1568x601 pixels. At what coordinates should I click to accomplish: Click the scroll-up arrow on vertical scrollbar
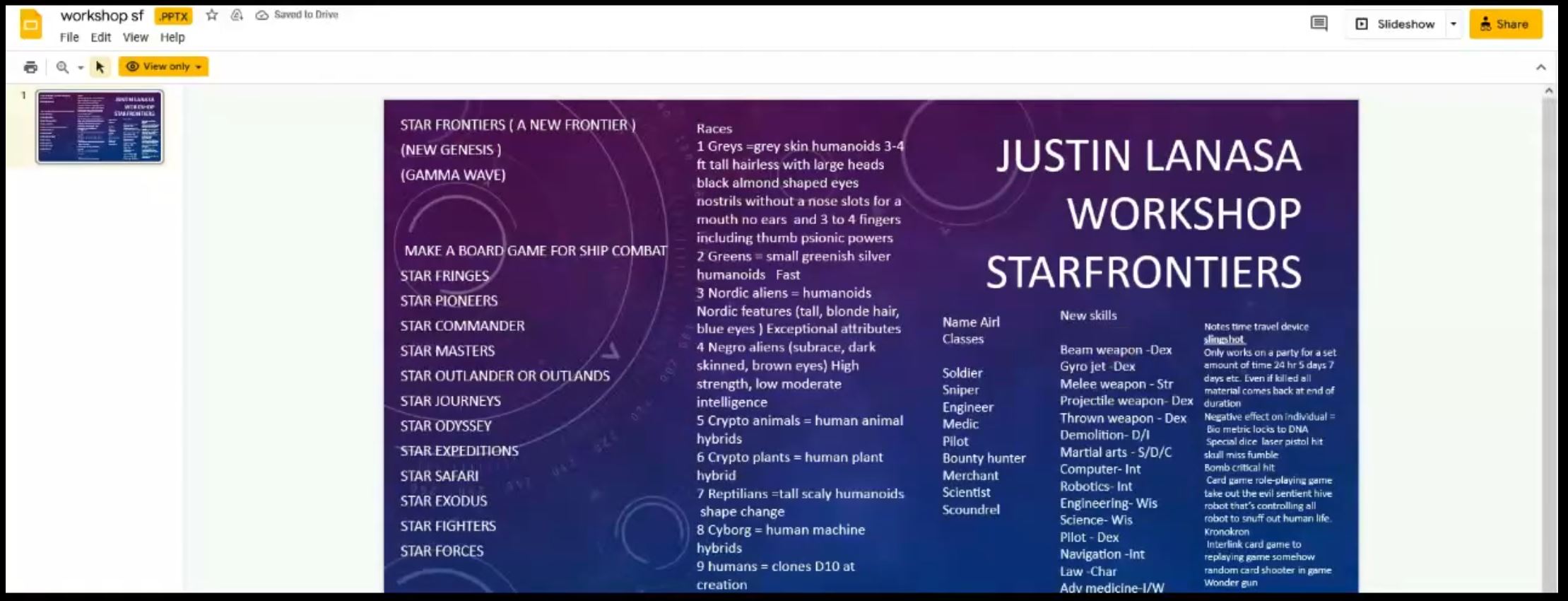[x=1549, y=91]
